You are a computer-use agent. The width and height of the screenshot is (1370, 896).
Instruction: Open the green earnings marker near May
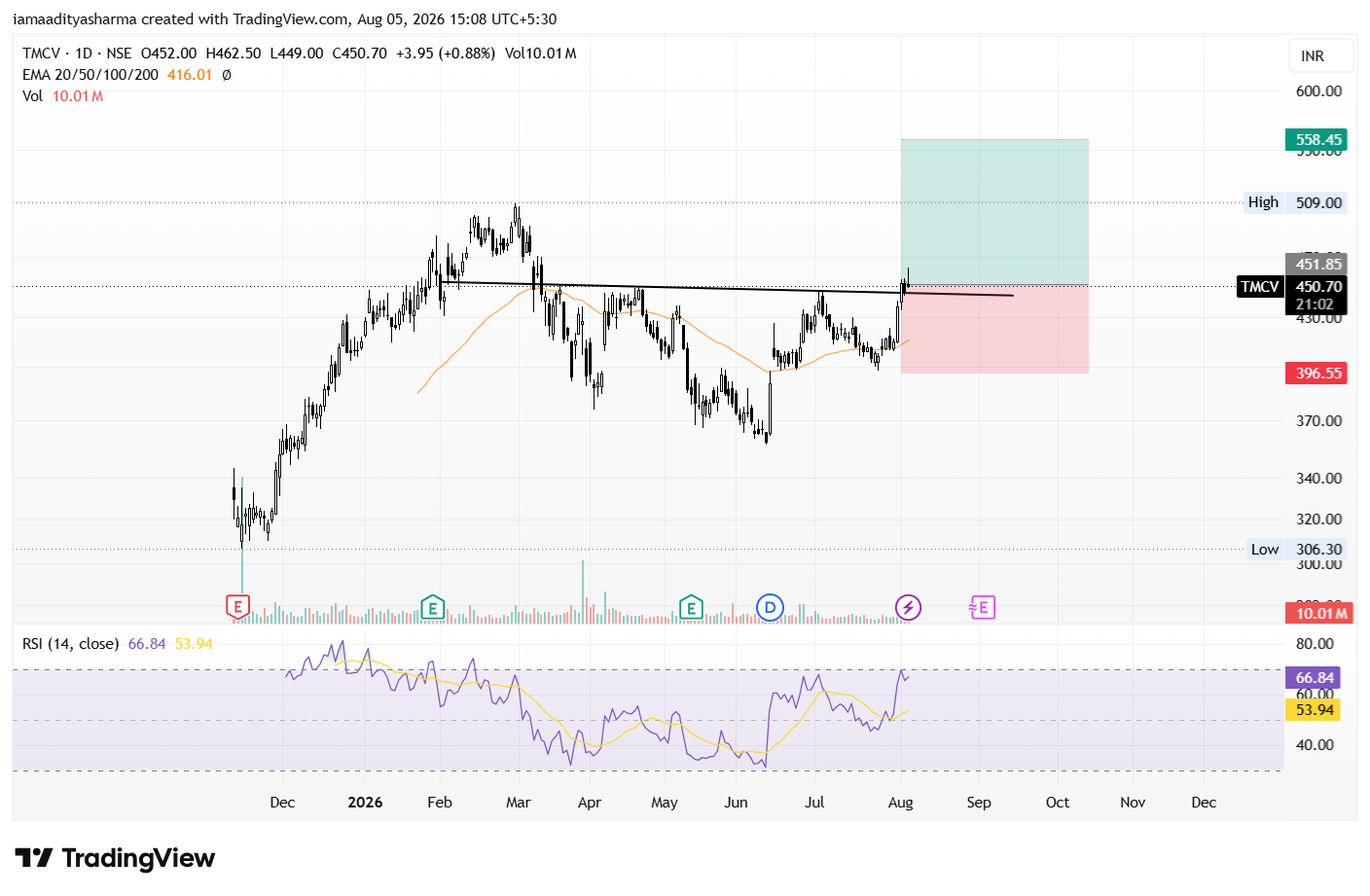691,608
